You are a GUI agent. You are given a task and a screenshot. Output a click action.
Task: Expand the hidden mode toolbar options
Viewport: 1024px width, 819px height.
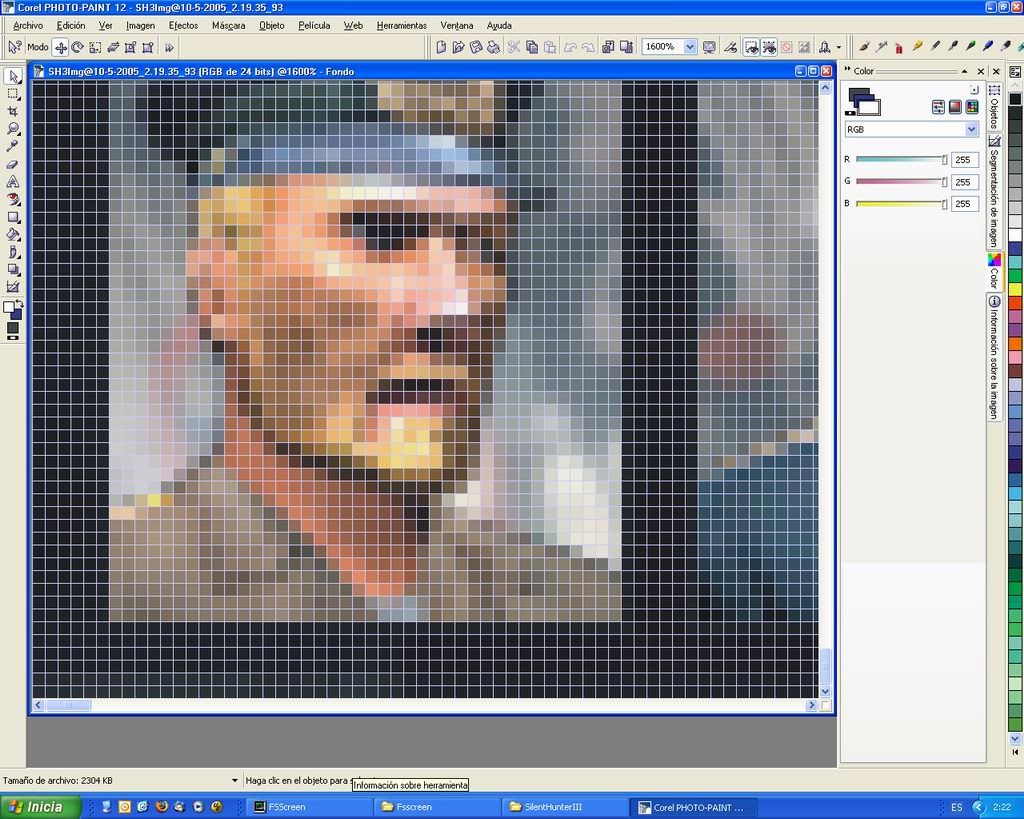click(169, 47)
